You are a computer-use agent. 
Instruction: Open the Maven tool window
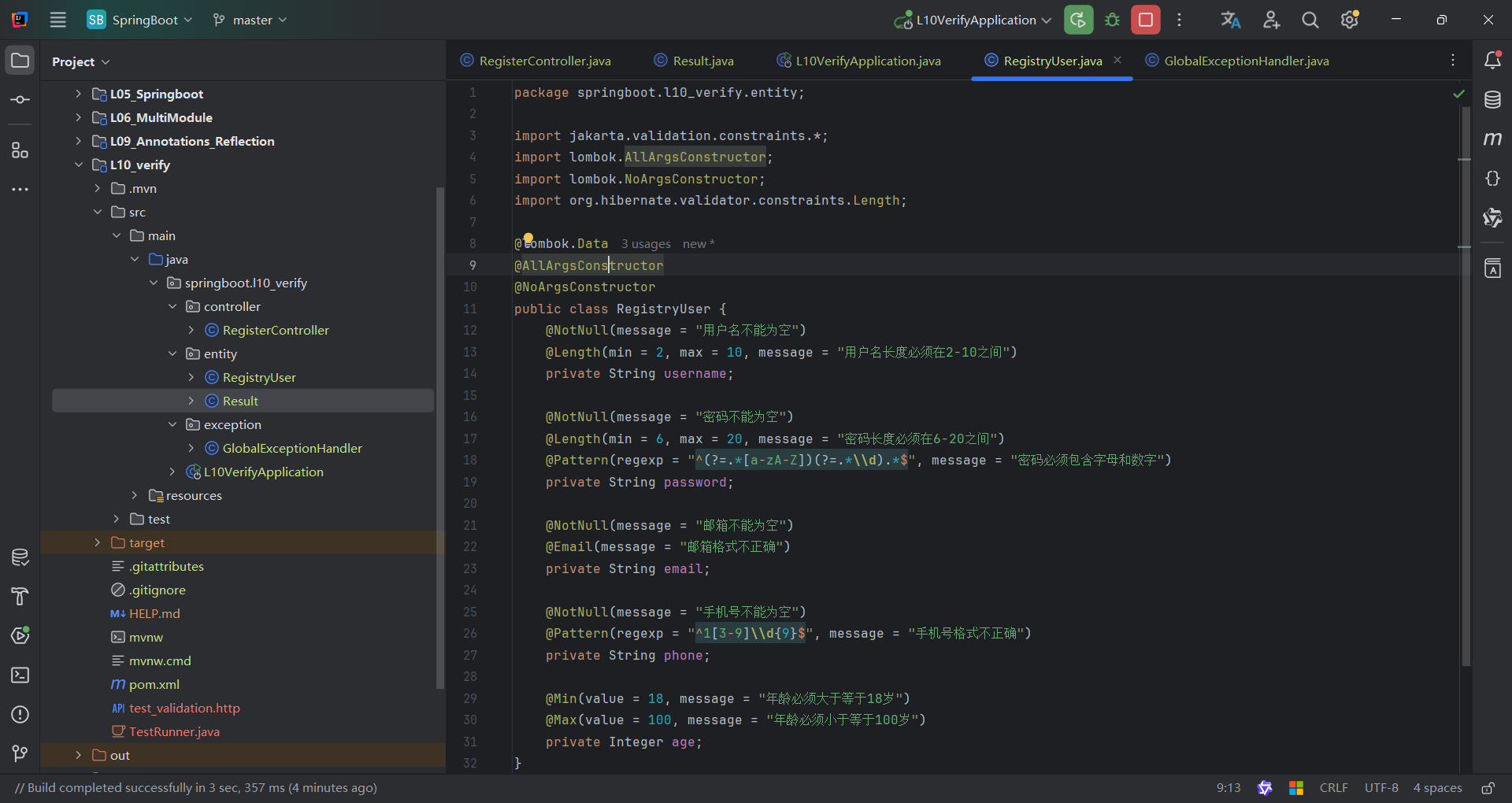tap(1492, 139)
